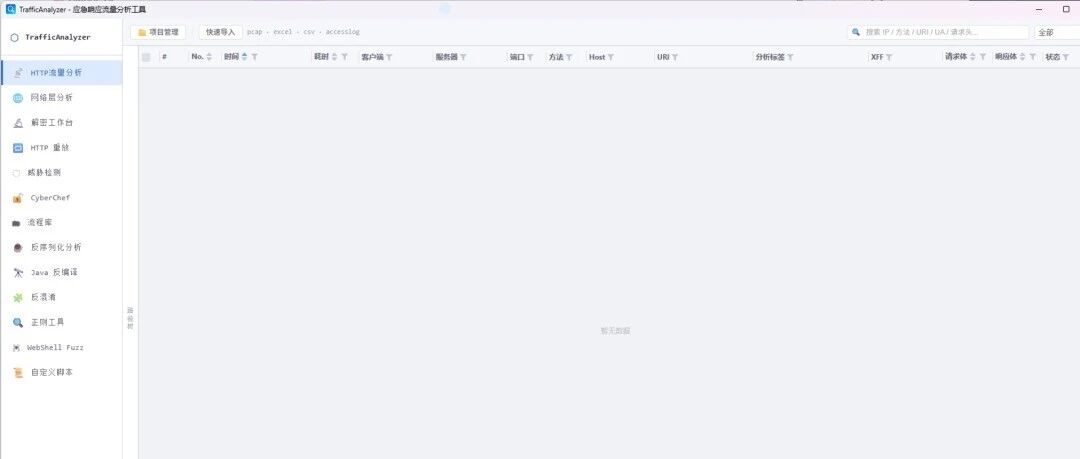1080x459 pixels.
Task: Select HTTP 重放 in the sidebar
Action: pyautogui.click(x=62, y=147)
